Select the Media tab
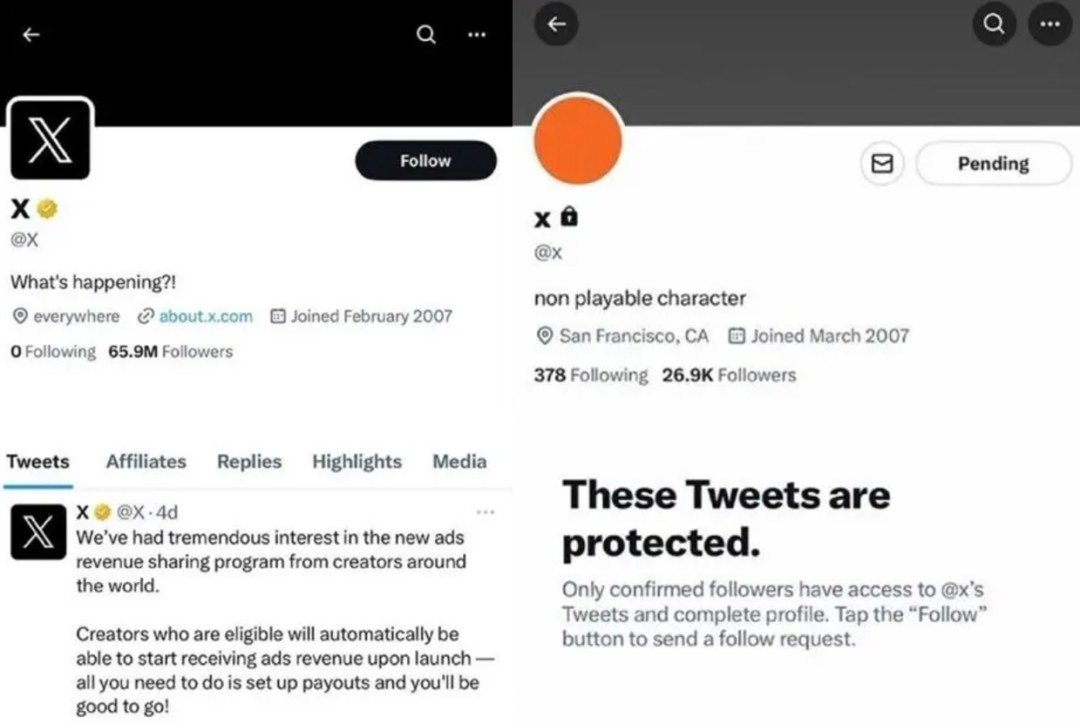Screen dimensions: 1080x724 coord(459,461)
